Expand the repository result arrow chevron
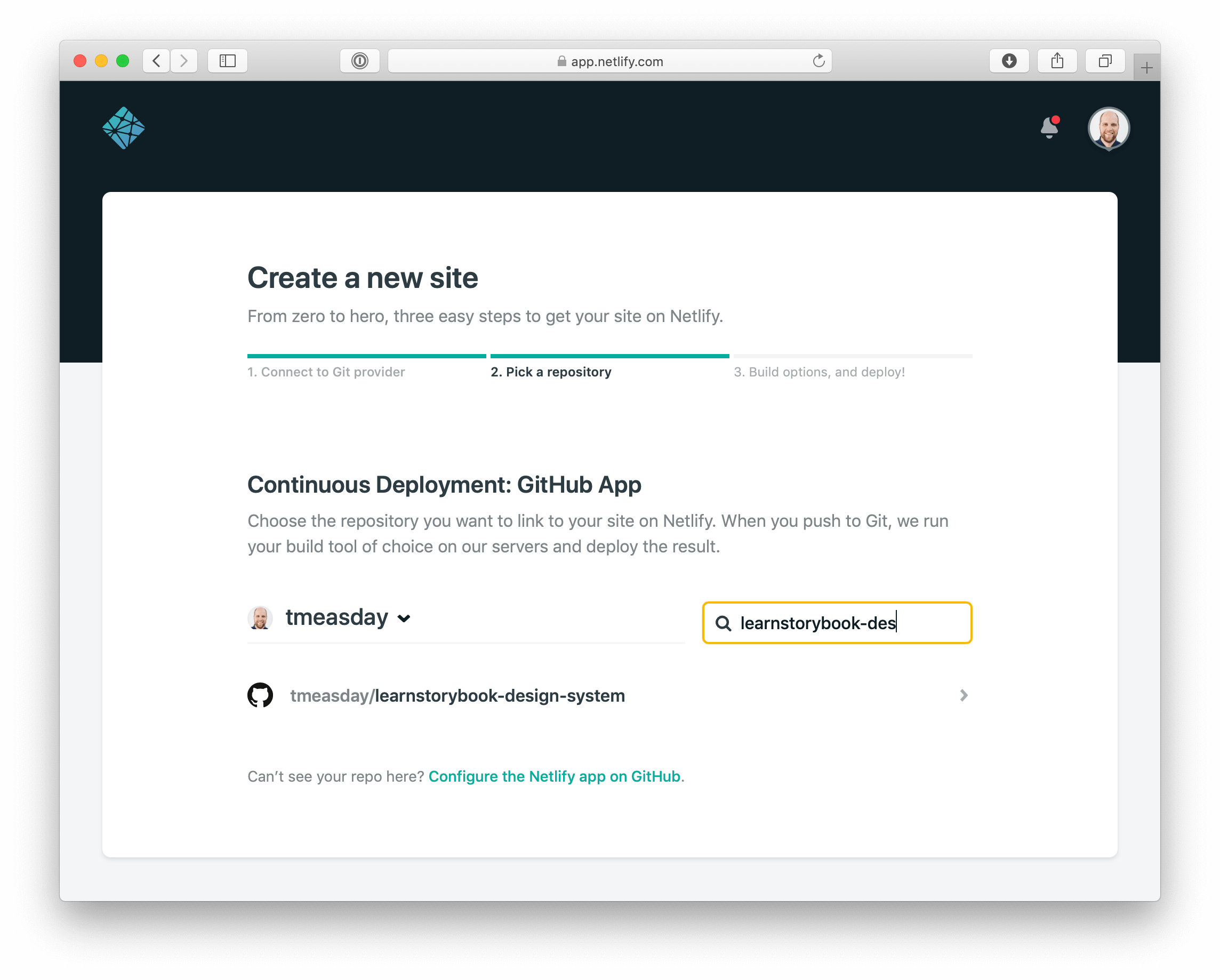The height and width of the screenshot is (980, 1220). [x=963, y=694]
